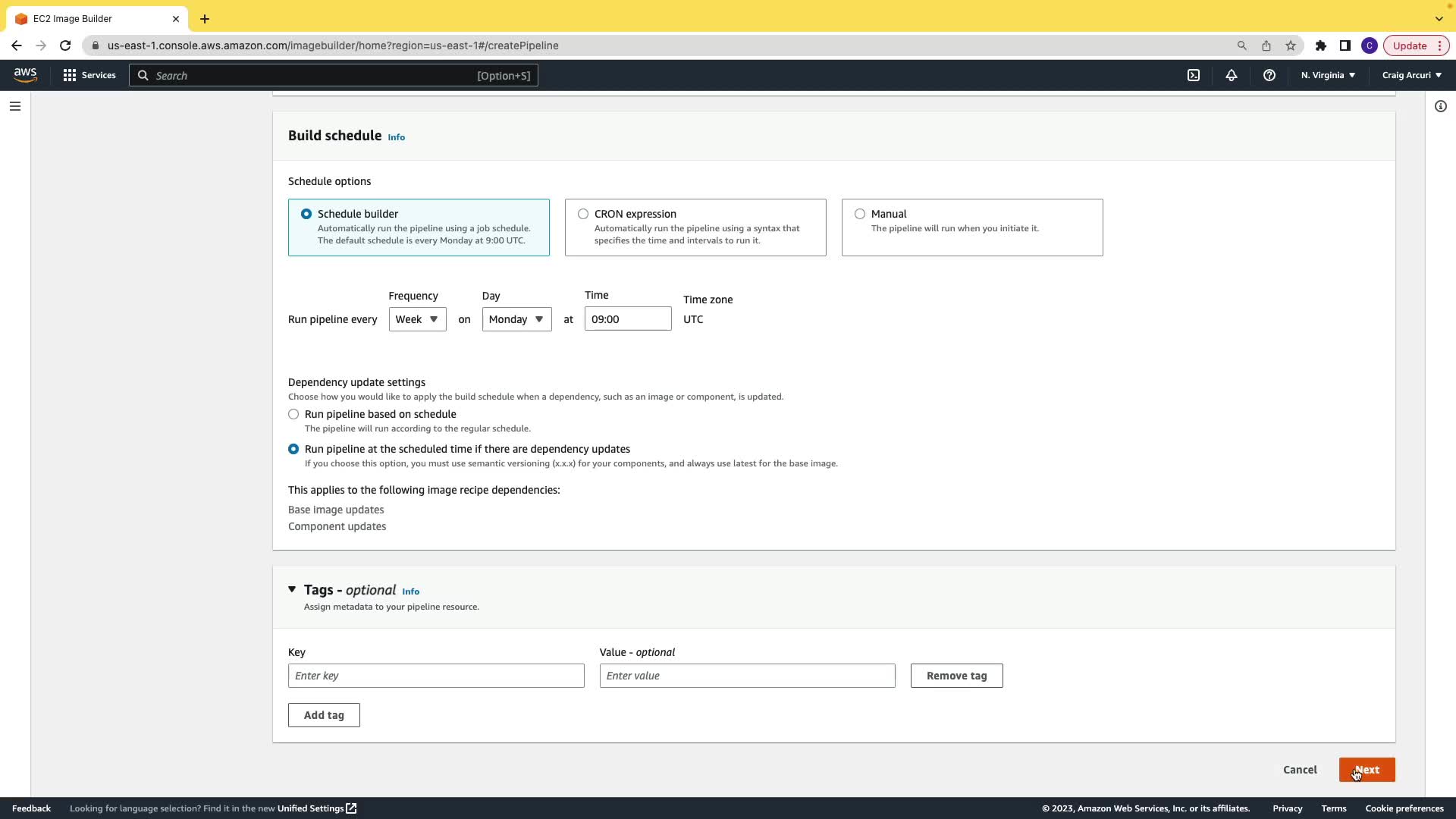Open the notifications bell icon
Screen dimensions: 1456x819
[x=1232, y=75]
